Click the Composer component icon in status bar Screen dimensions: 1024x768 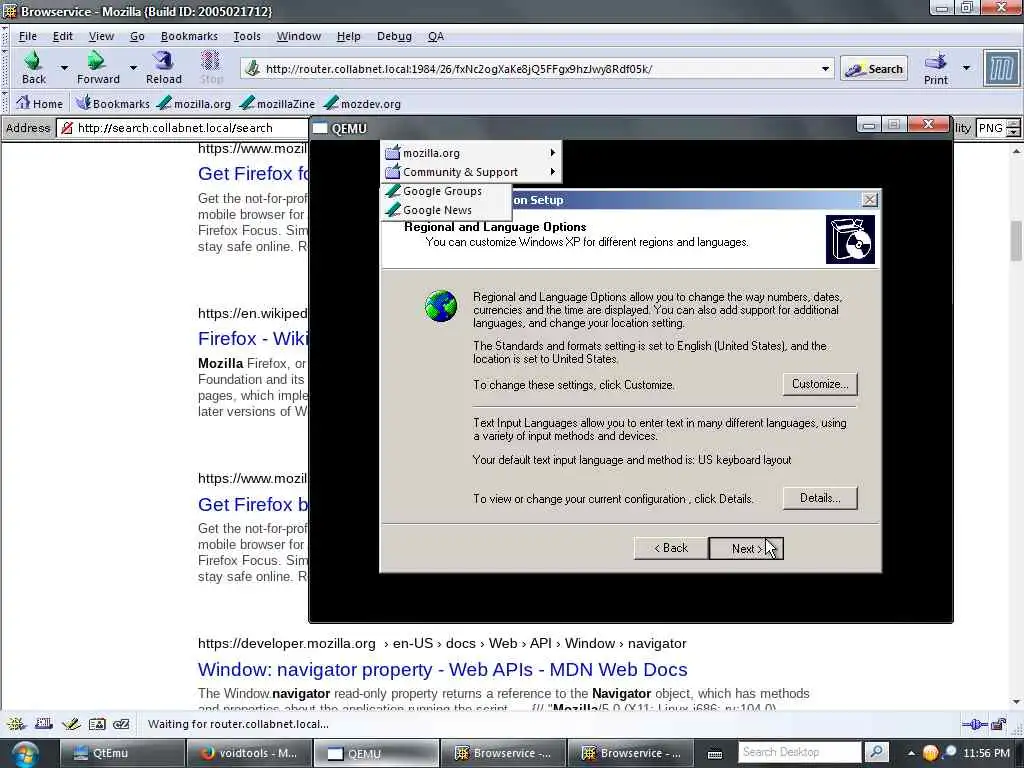pos(71,724)
